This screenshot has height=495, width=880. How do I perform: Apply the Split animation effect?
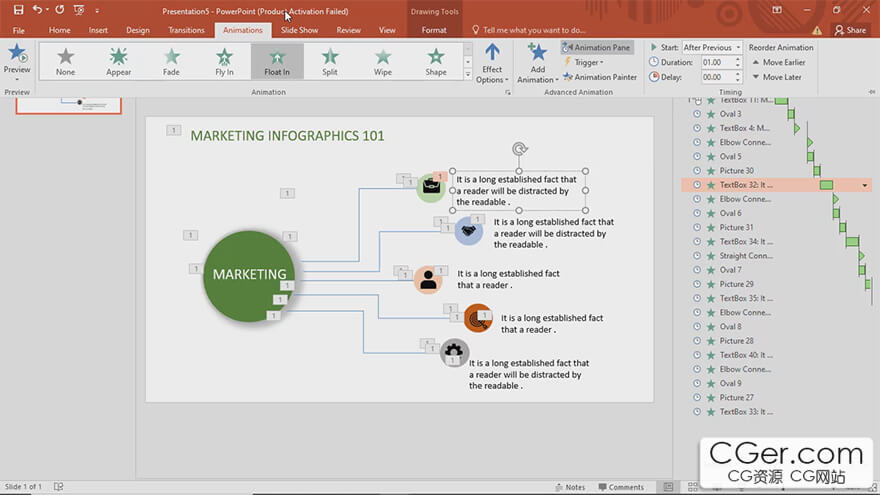[x=330, y=61]
